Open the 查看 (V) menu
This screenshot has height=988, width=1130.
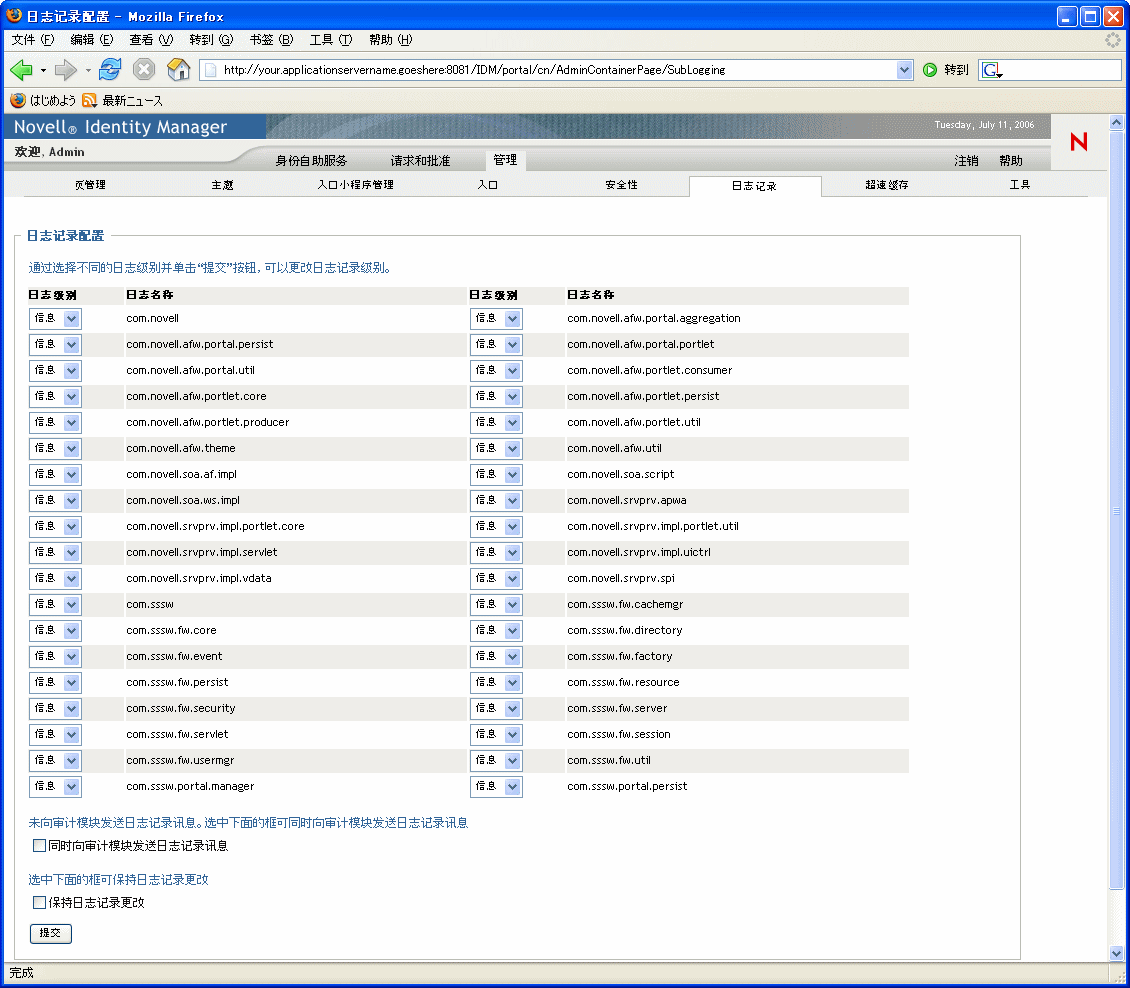point(151,40)
